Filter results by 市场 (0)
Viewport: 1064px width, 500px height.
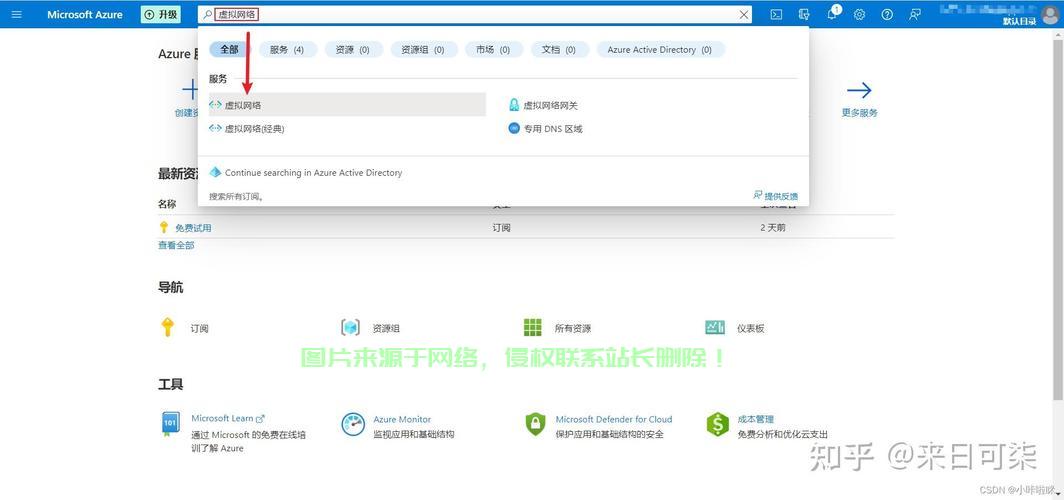493,50
